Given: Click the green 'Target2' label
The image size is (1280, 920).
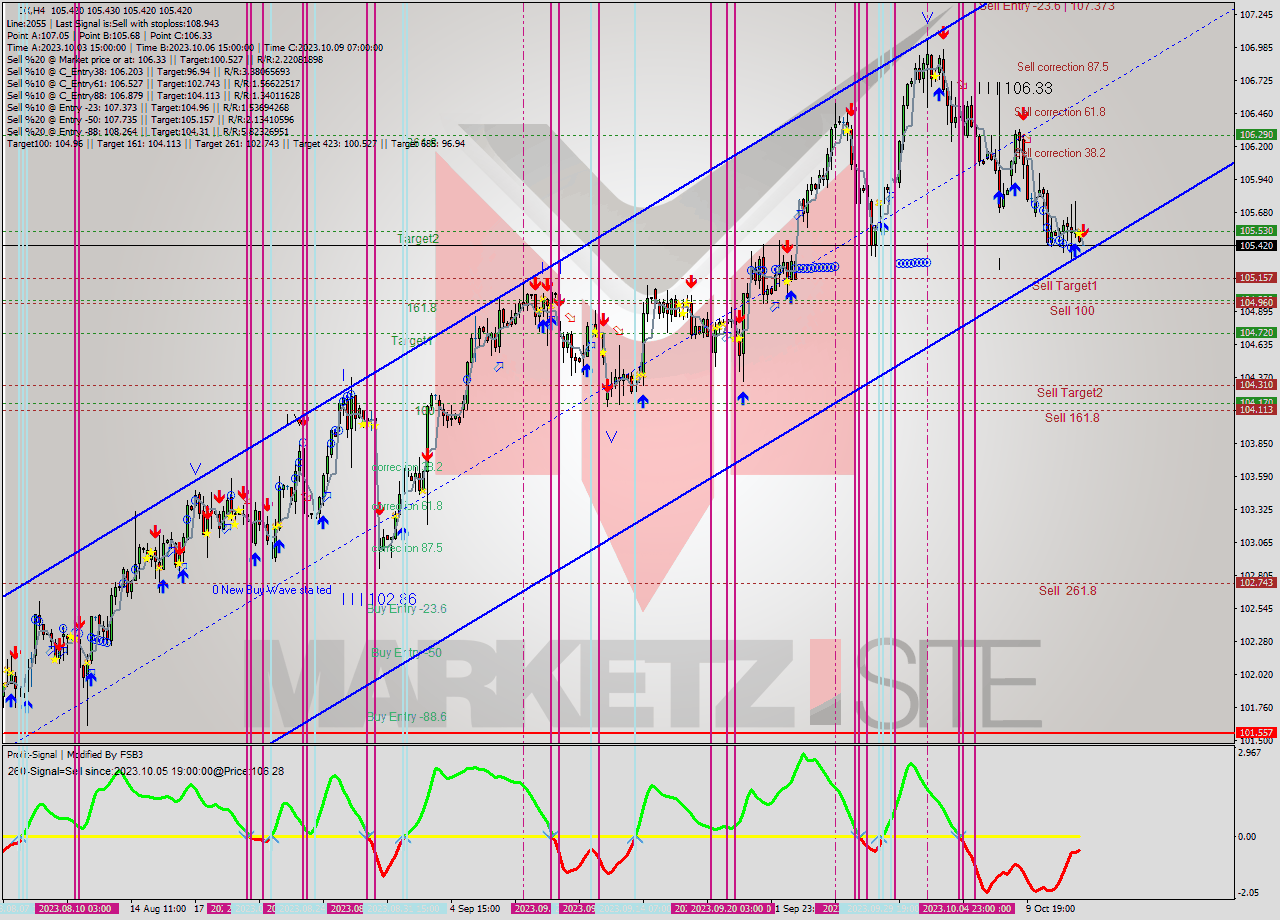Looking at the screenshot, I should pyautogui.click(x=418, y=239).
